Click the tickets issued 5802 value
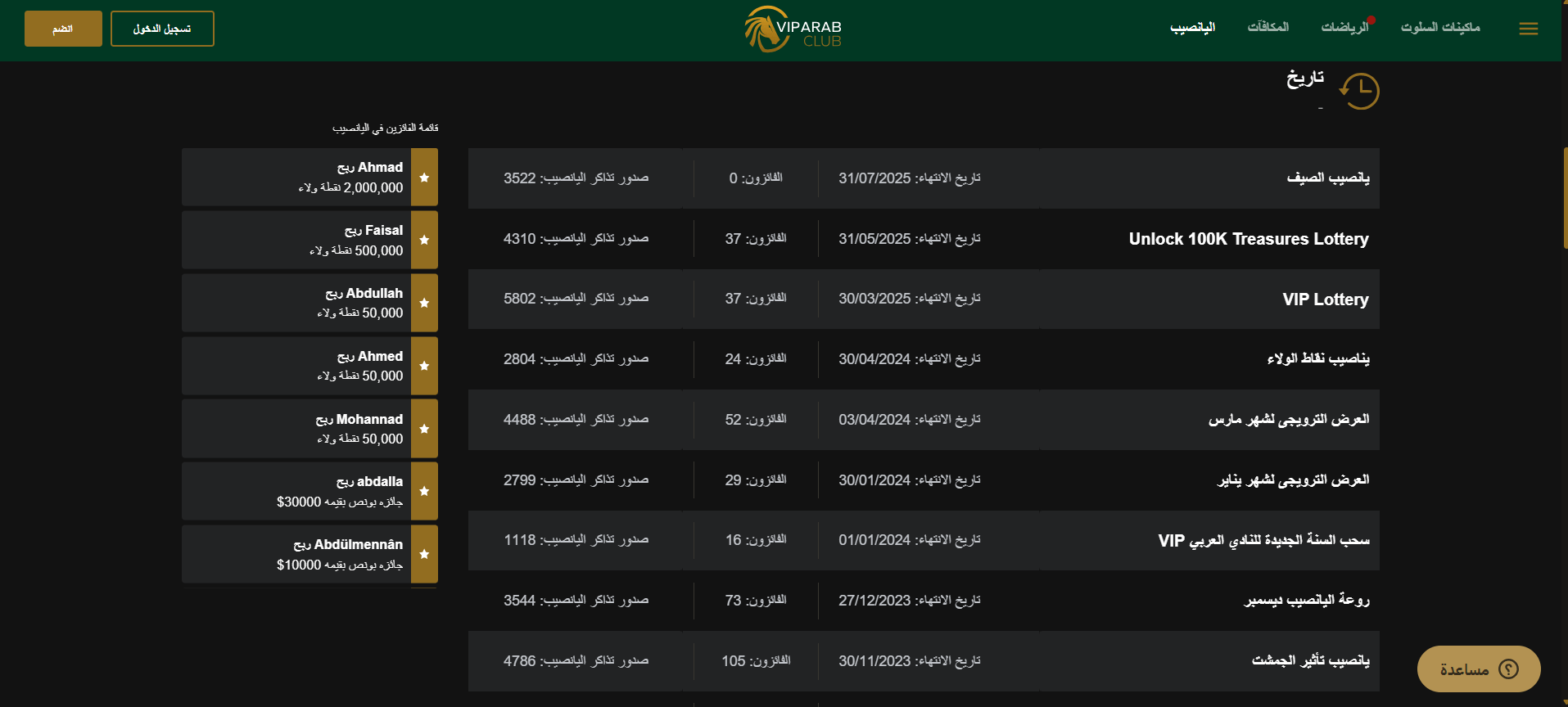Screen dimensions: 1568x707 pyautogui.click(x=520, y=299)
